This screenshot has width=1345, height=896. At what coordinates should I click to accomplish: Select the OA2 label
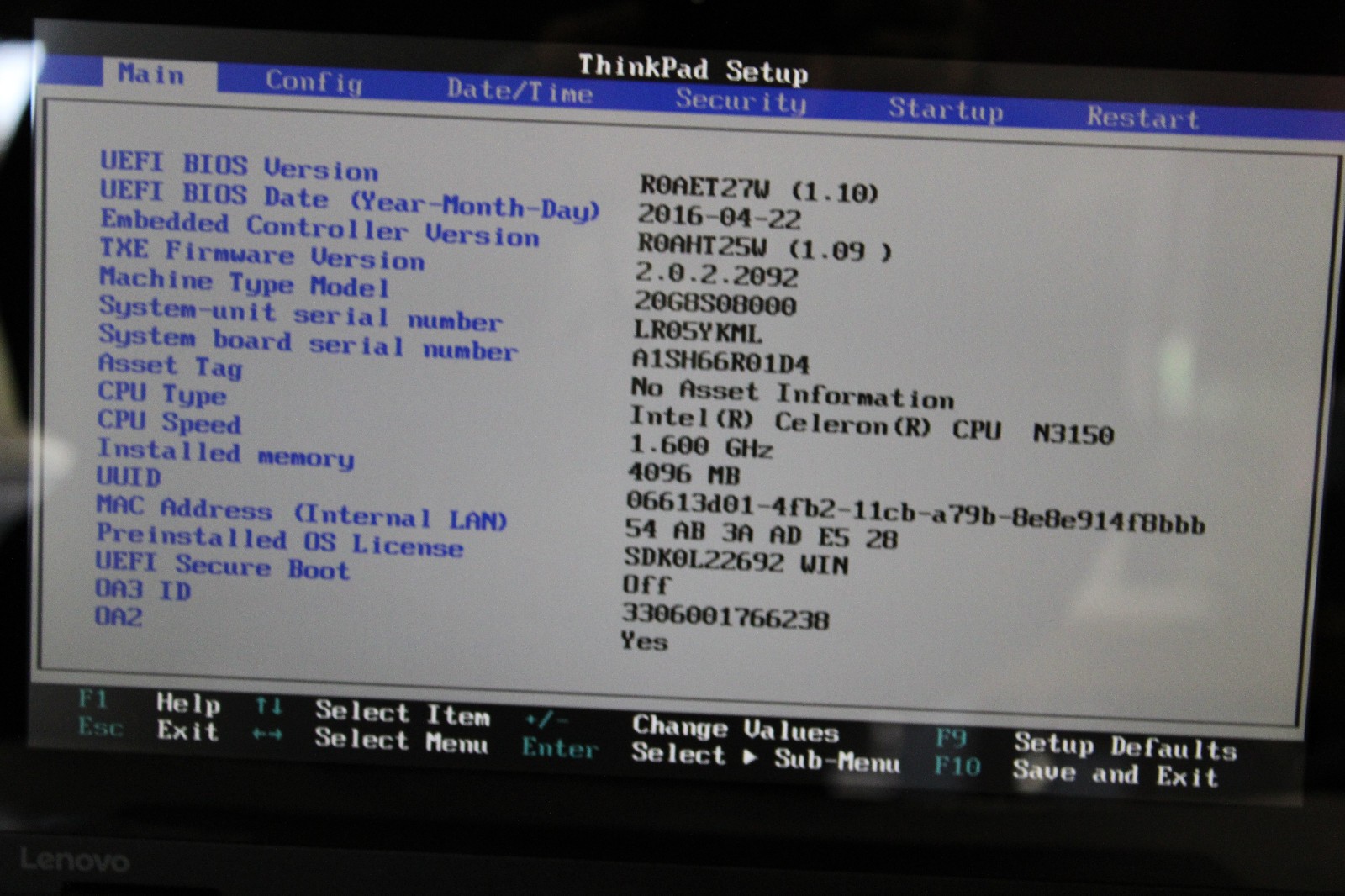(119, 616)
